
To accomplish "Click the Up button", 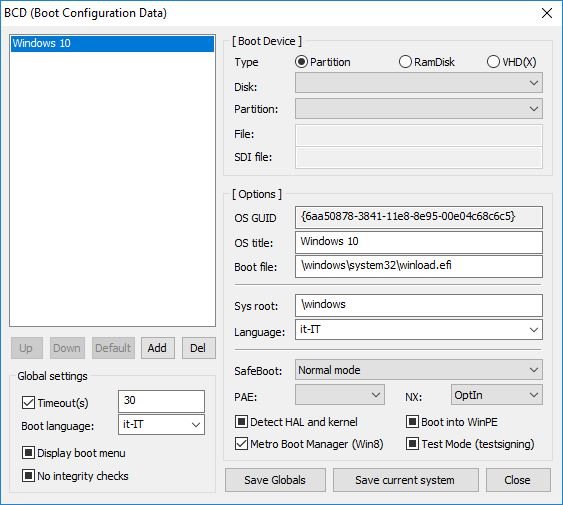I will pyautogui.click(x=27, y=348).
